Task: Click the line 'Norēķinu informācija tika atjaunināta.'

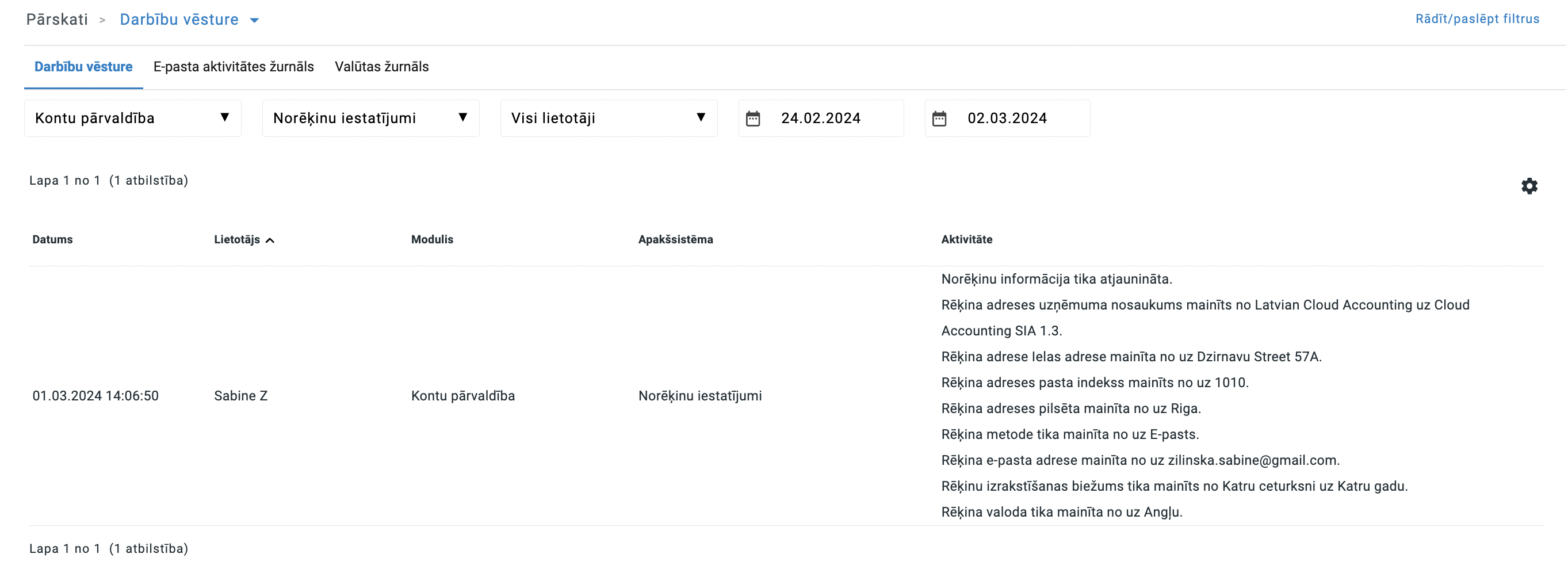Action: tap(1056, 279)
